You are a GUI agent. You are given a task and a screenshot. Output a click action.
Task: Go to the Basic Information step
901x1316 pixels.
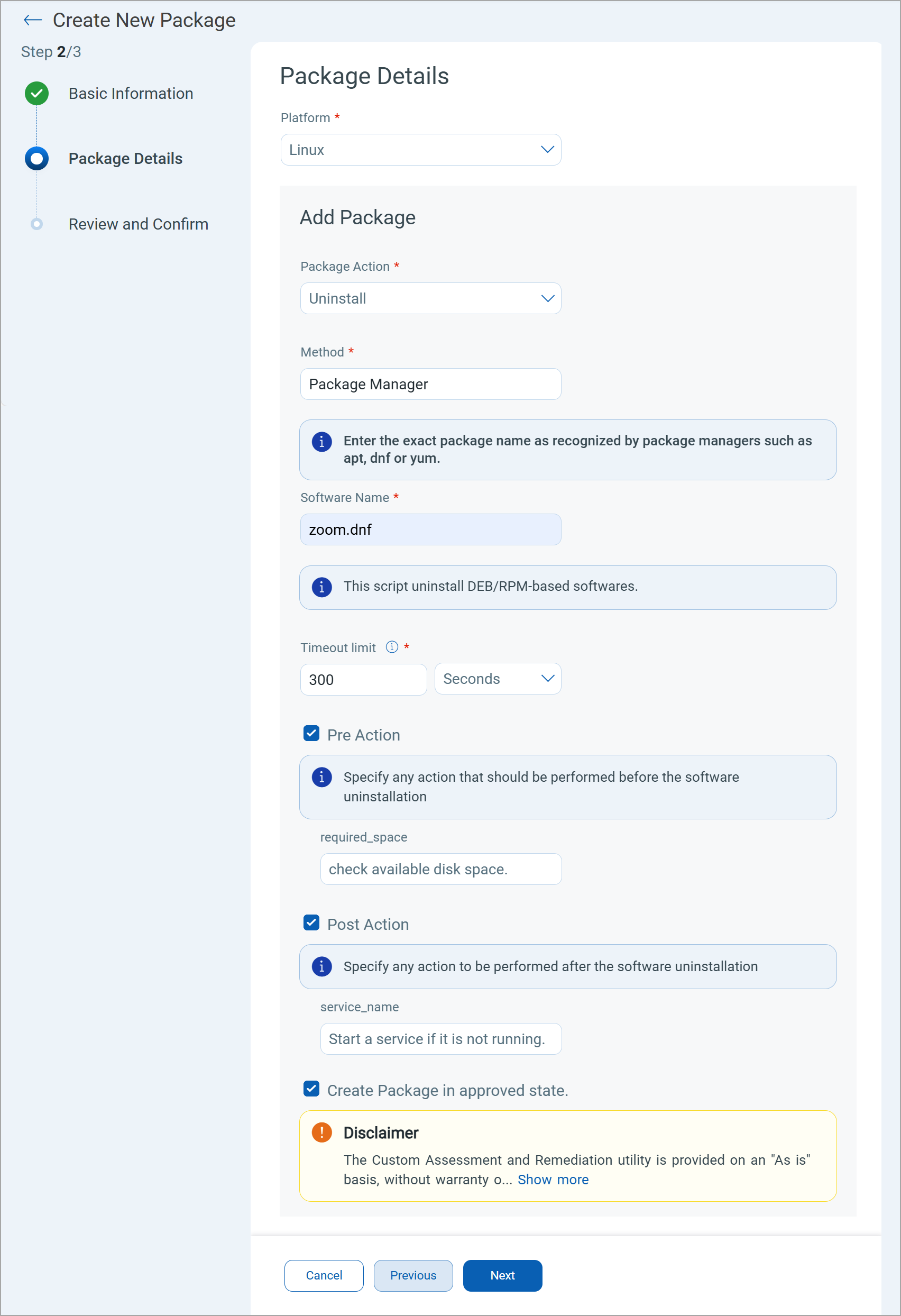click(x=131, y=94)
